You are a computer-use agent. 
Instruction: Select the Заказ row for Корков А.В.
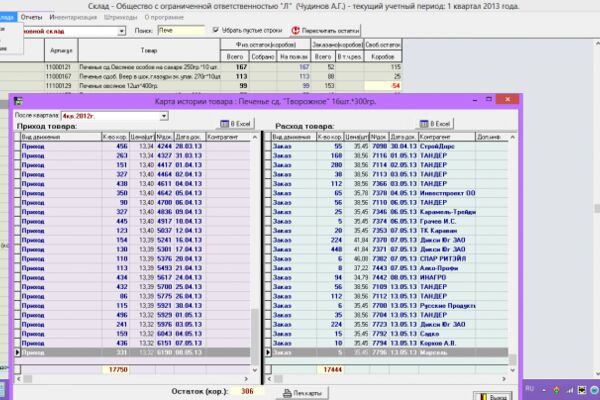(386, 343)
